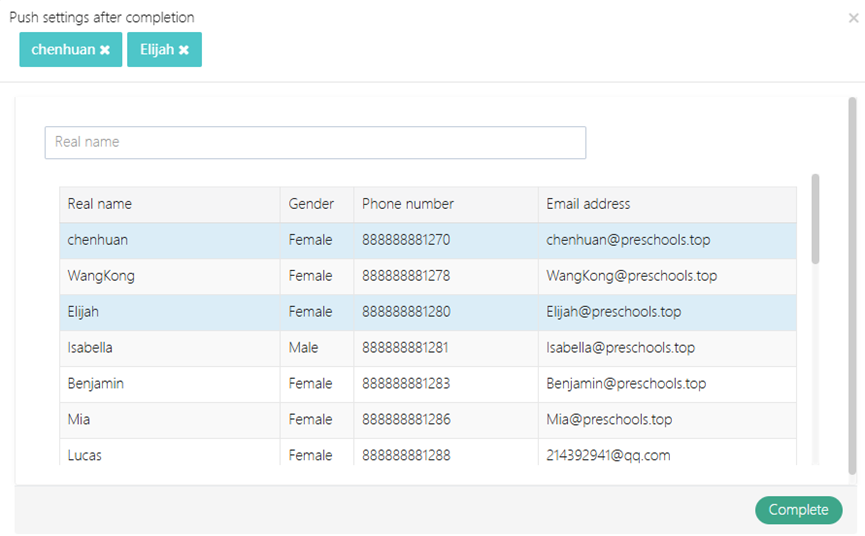Click email Benjamin@preschools.top
The height and width of the screenshot is (536, 865).
(626, 383)
